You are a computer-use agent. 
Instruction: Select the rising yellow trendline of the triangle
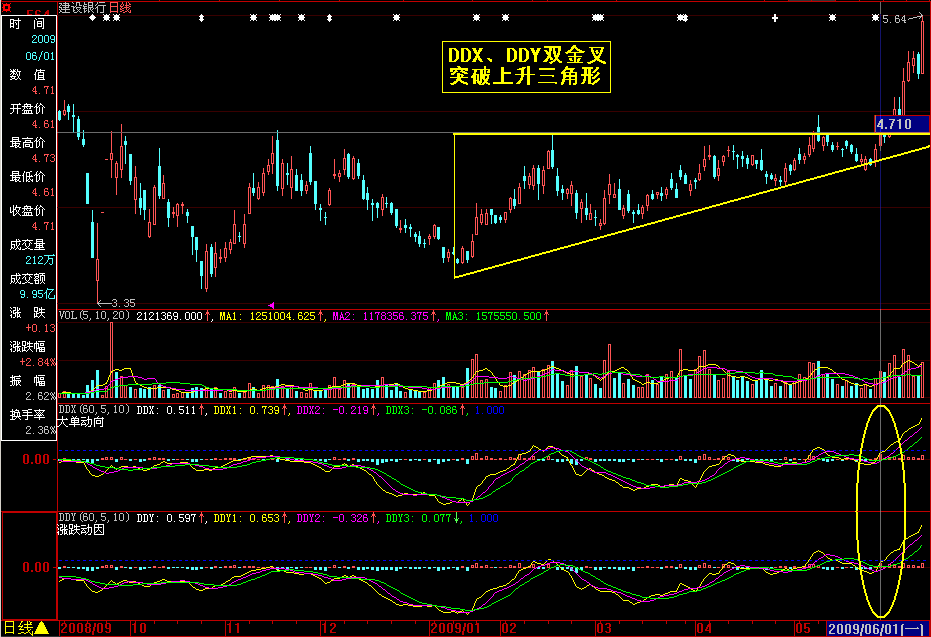[690, 205]
